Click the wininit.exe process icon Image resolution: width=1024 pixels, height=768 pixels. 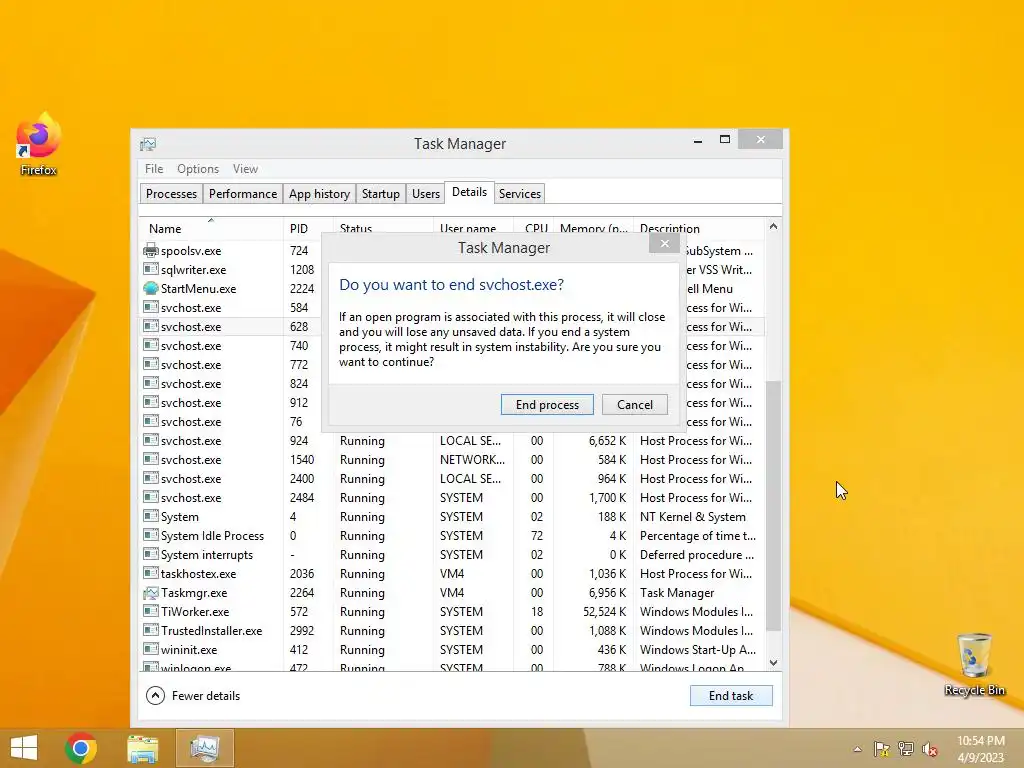(151, 649)
